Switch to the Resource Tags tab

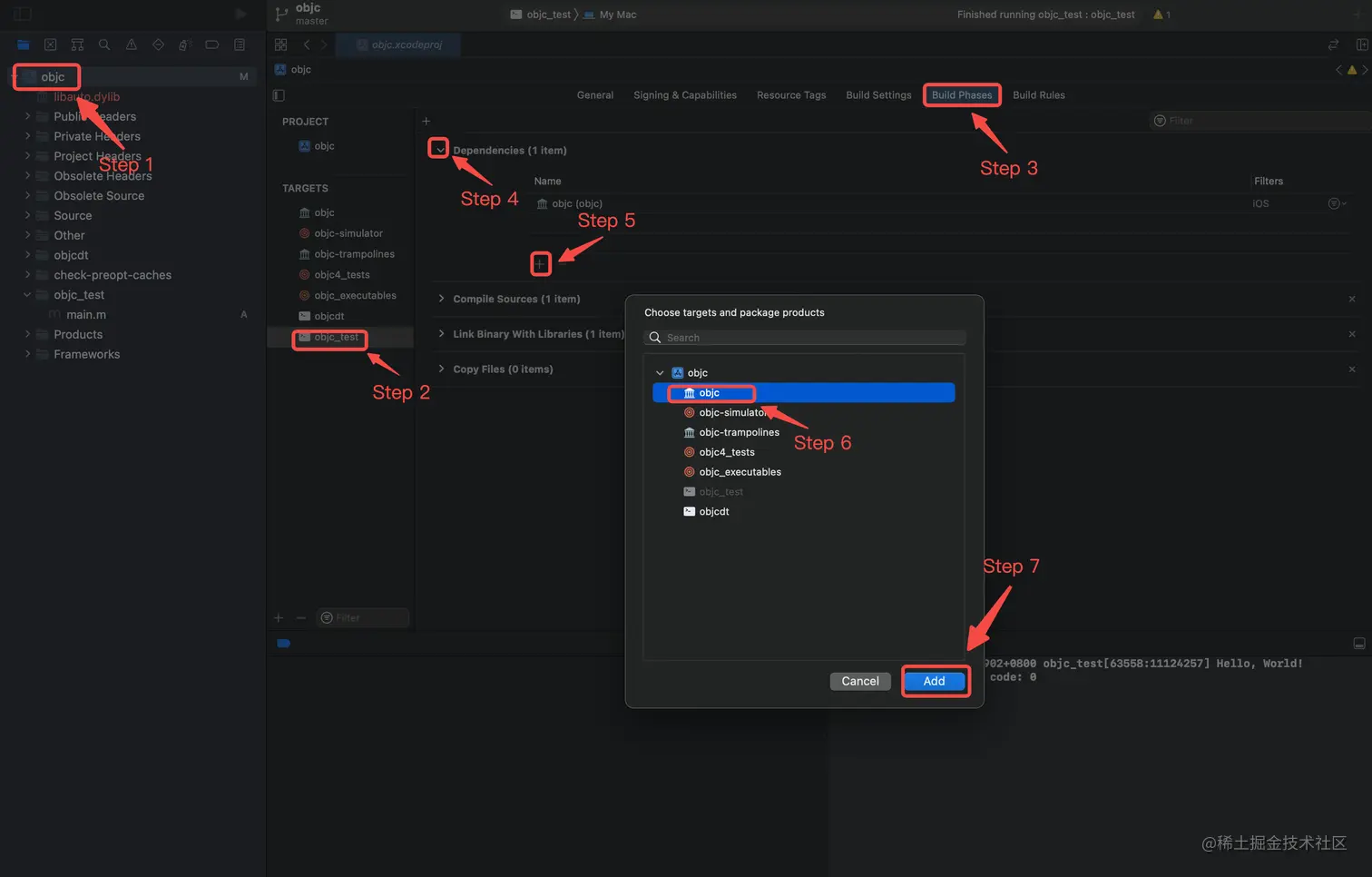[791, 95]
